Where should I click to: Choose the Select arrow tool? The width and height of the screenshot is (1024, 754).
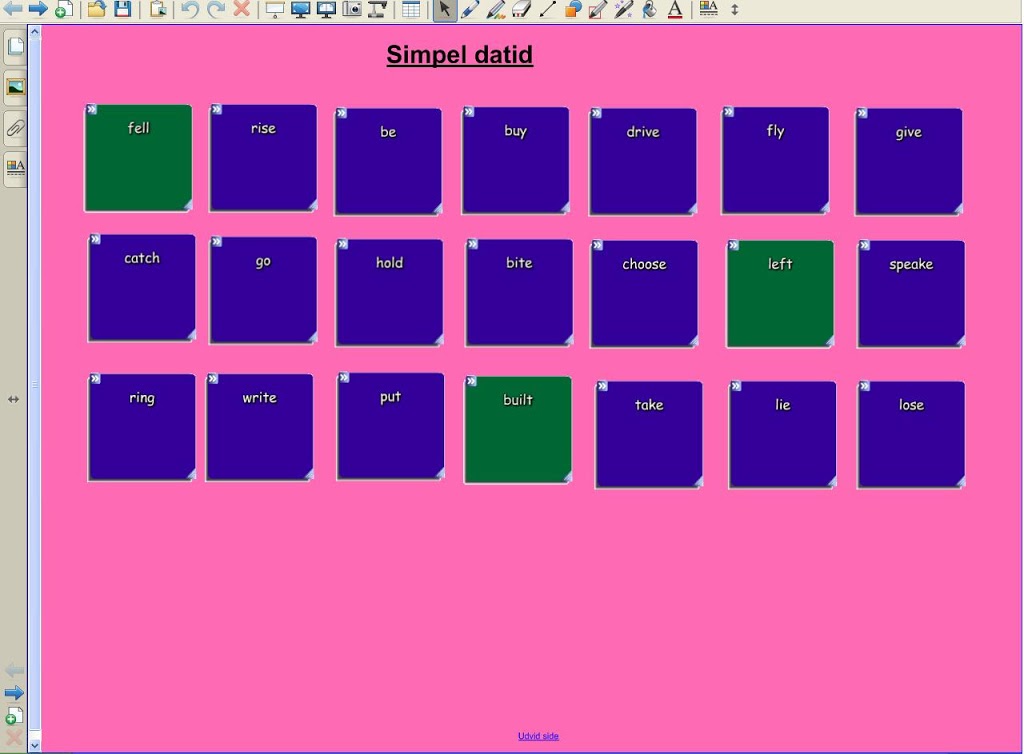click(x=445, y=9)
